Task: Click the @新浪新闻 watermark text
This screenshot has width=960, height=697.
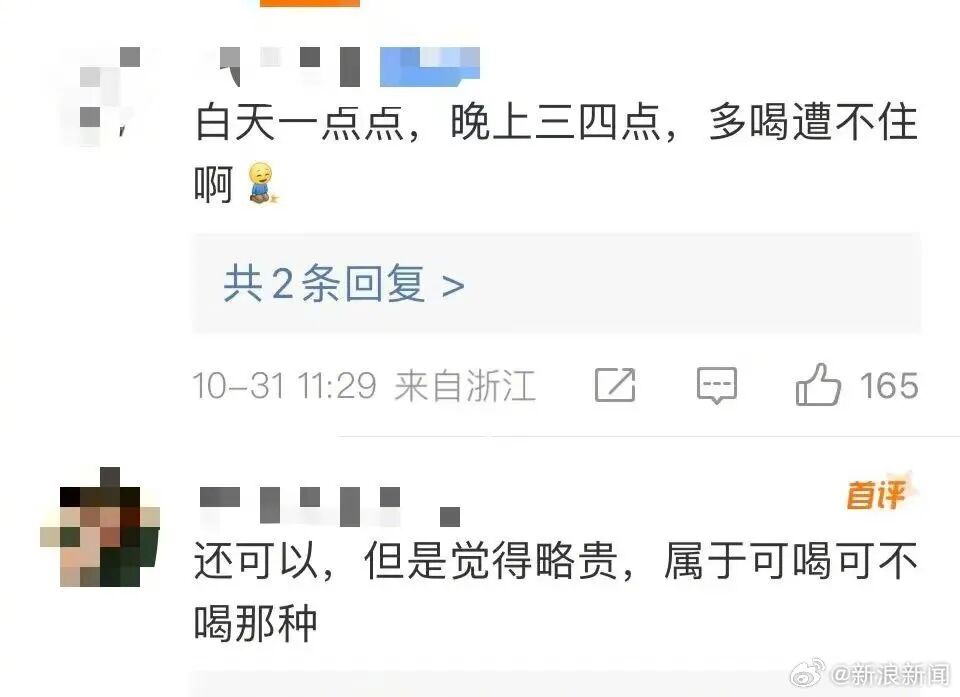Action: coord(891,674)
